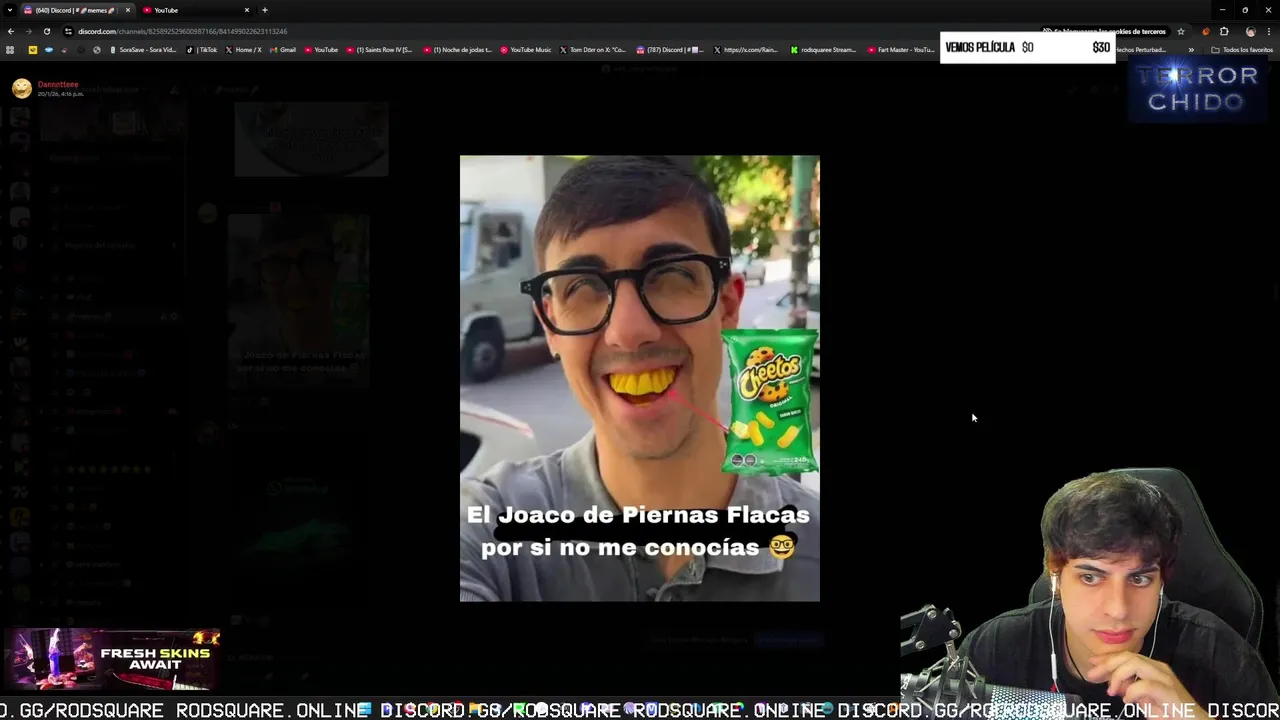Image resolution: width=1280 pixels, height=720 pixels.
Task: Open the Gmail bookmark
Action: [283, 49]
